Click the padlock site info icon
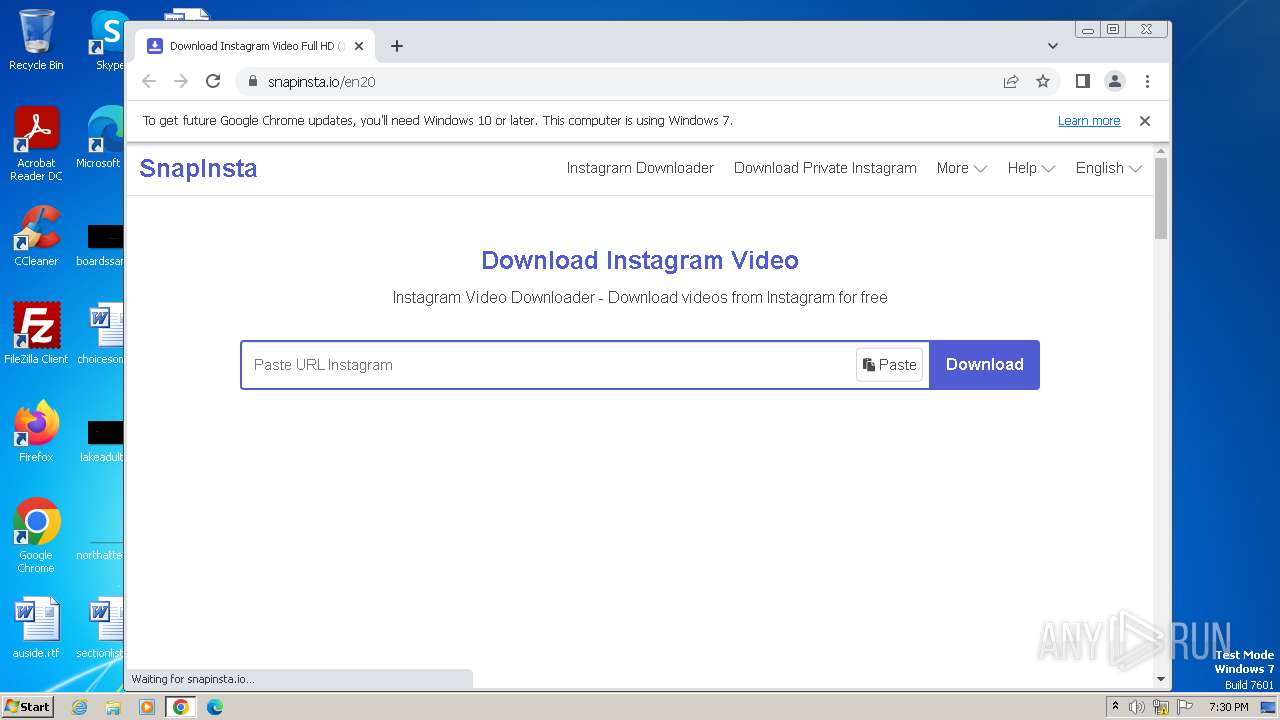Viewport: 1280px width, 720px height. click(252, 82)
